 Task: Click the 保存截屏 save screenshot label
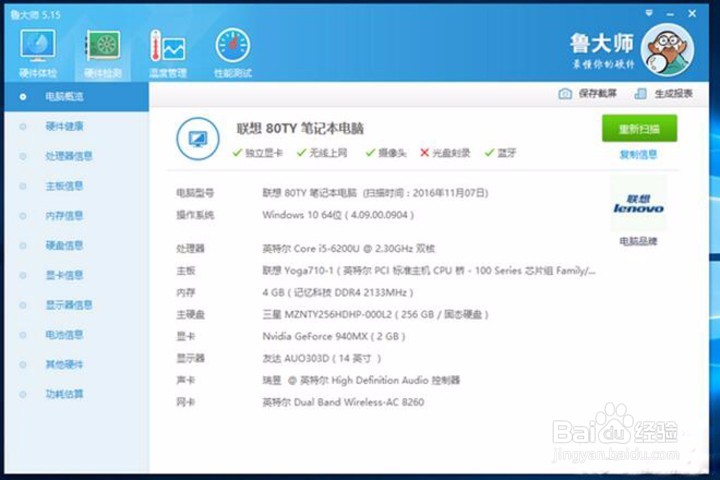(x=597, y=94)
